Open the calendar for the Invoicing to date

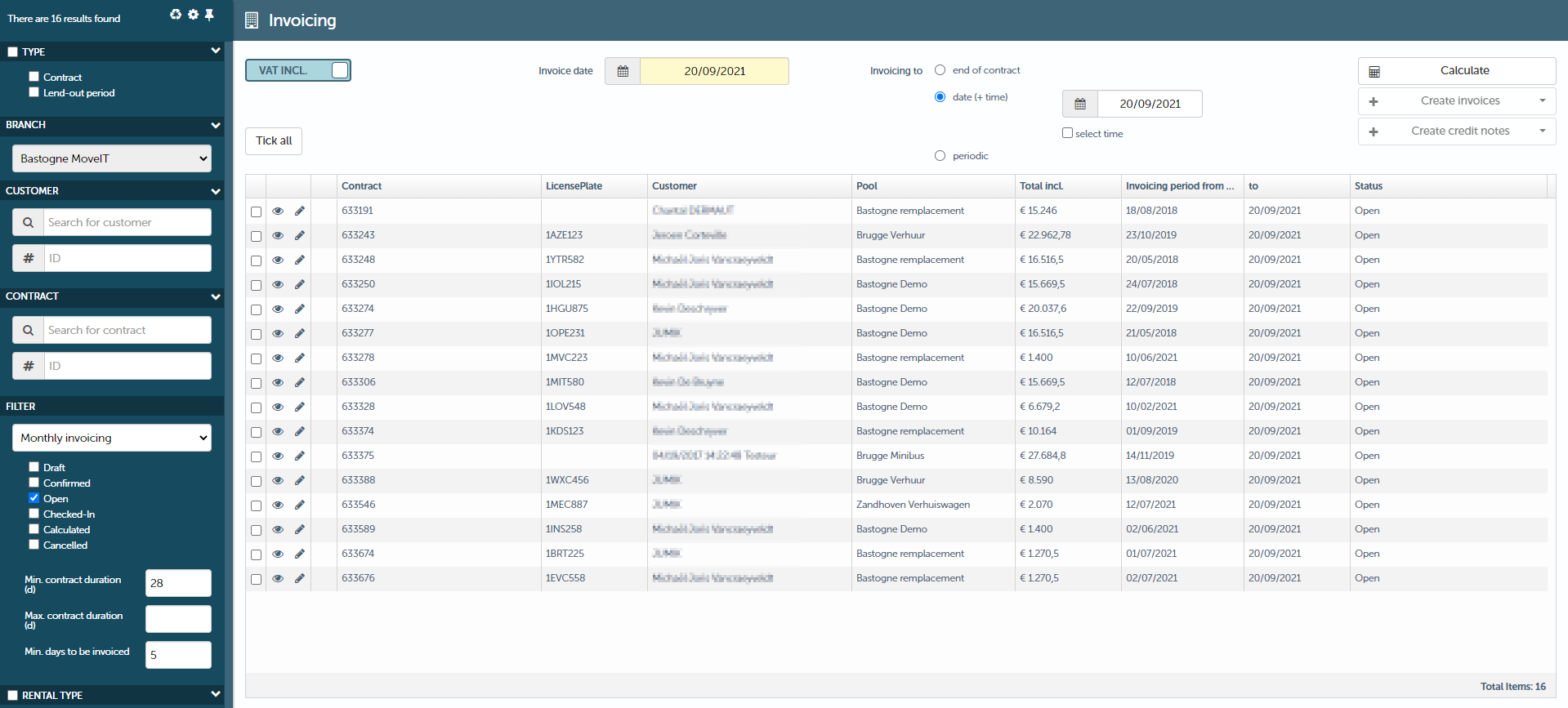point(1079,104)
